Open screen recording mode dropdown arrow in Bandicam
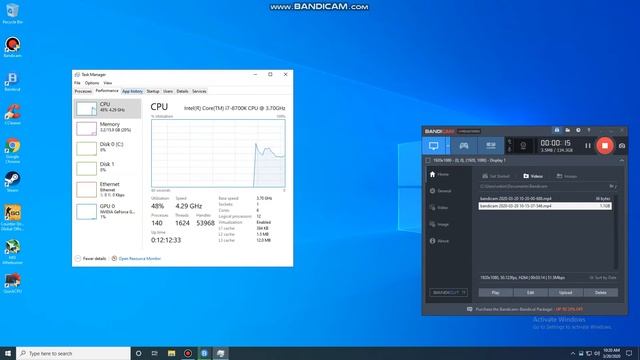640x360 pixels. coord(448,146)
